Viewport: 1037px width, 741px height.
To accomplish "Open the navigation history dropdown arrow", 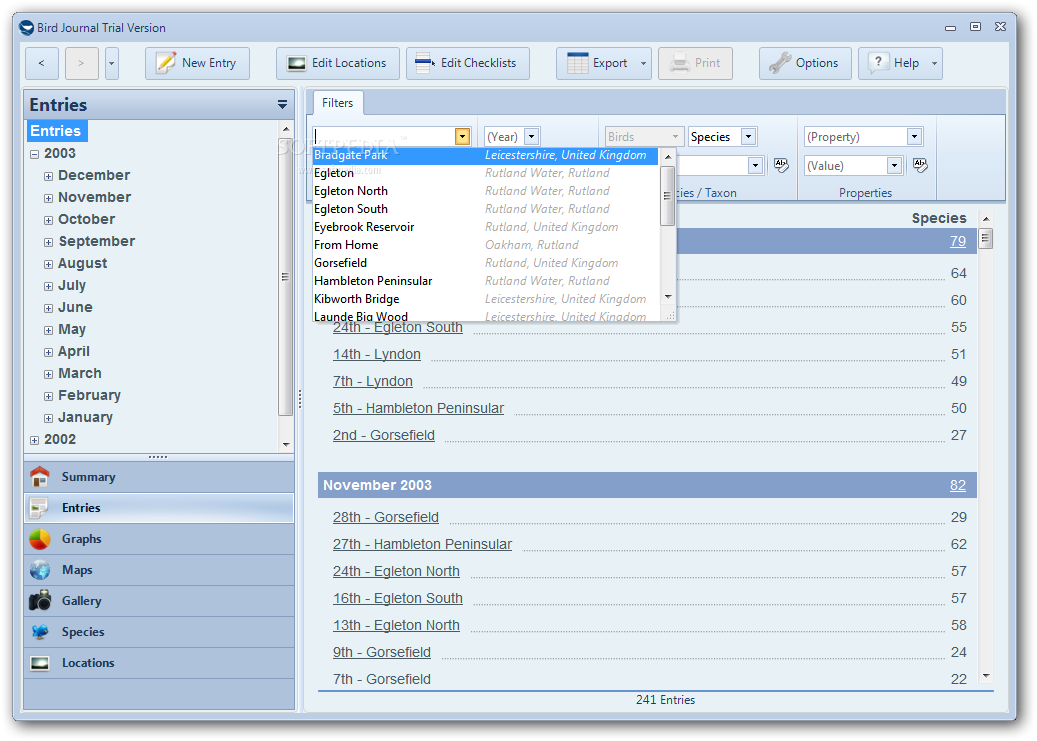I will [112, 64].
